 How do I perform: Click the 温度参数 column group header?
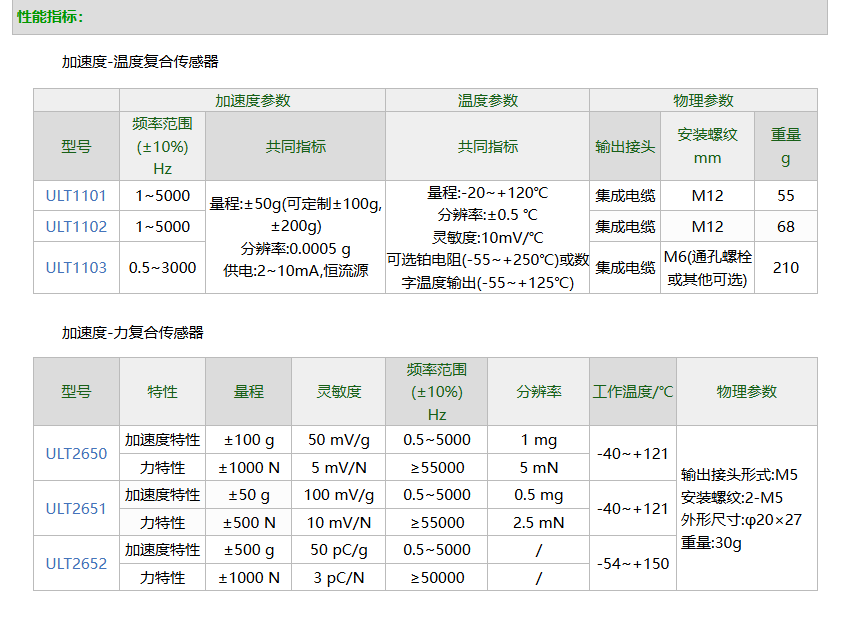click(487, 101)
